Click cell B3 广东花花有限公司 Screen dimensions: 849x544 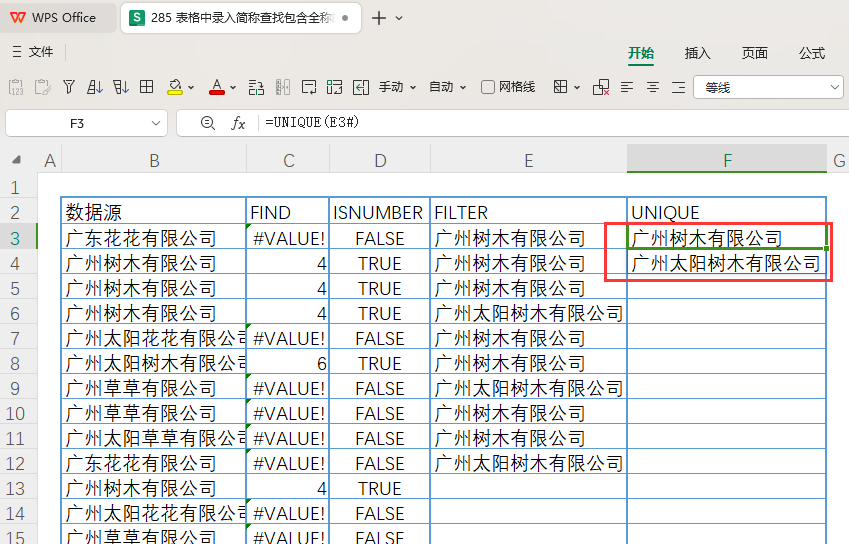pyautogui.click(x=154, y=238)
